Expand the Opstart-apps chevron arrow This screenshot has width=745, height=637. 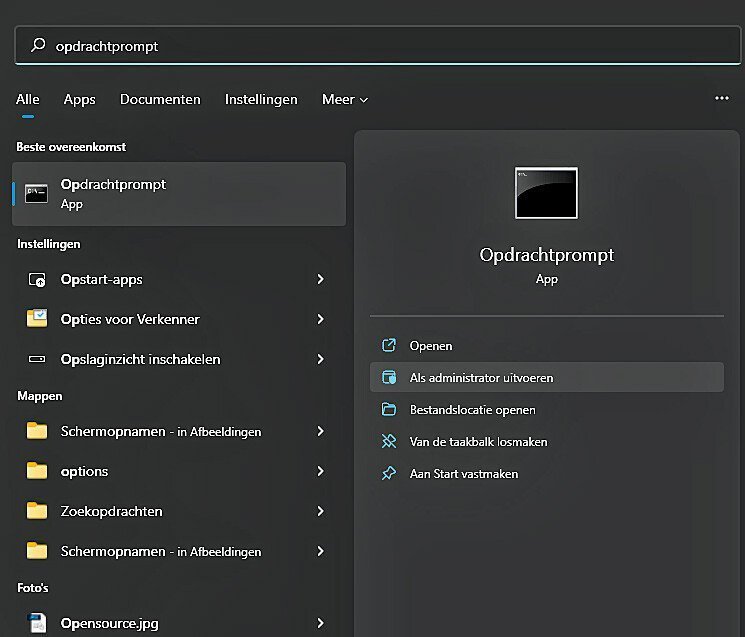320,280
